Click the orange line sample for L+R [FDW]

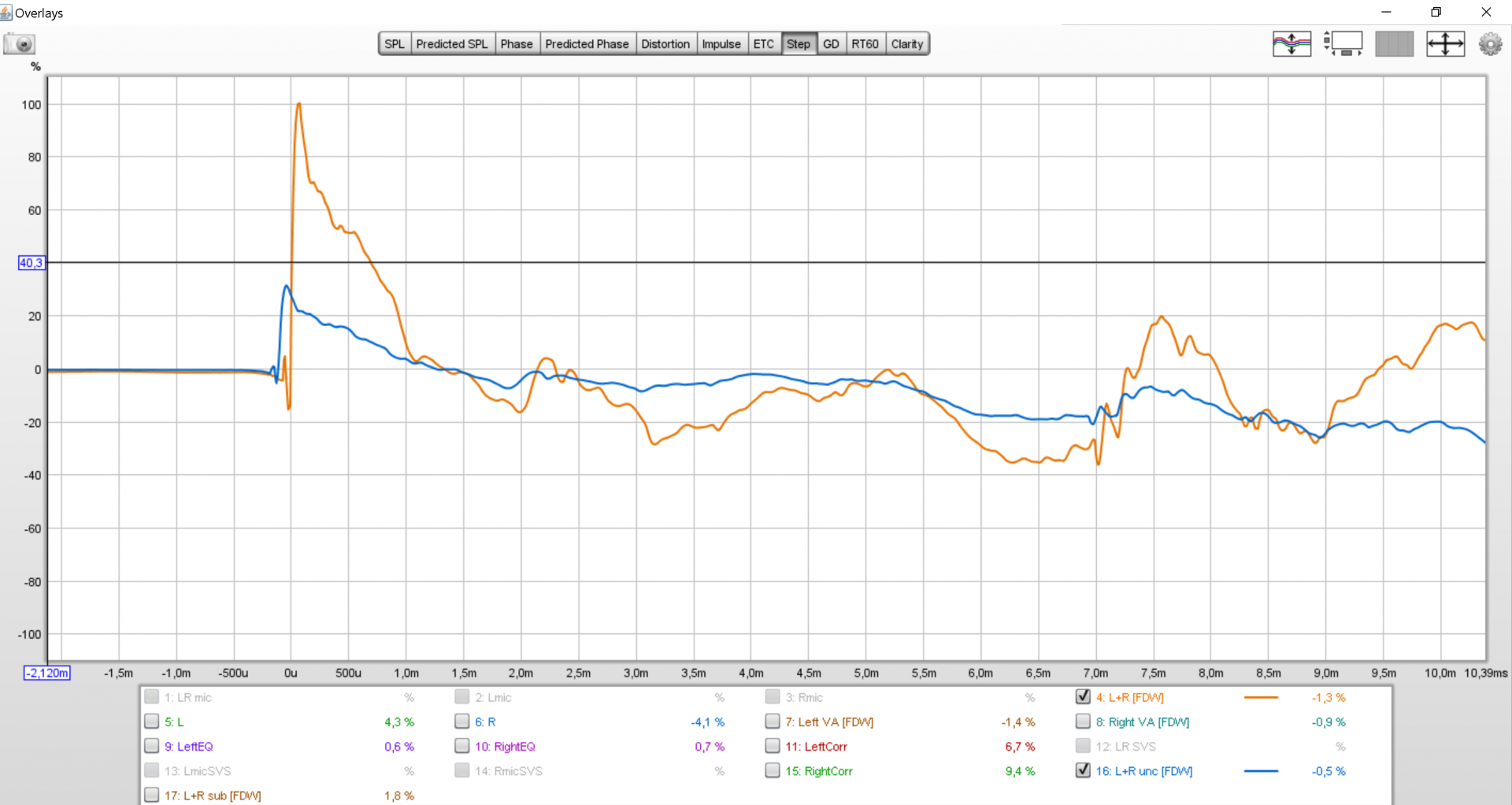pos(1260,698)
